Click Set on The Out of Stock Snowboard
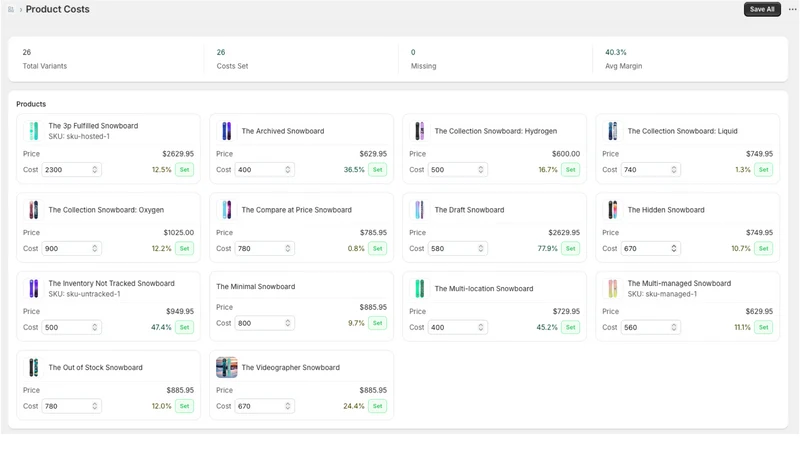Screen dimensions: 800x450 click(x=184, y=406)
